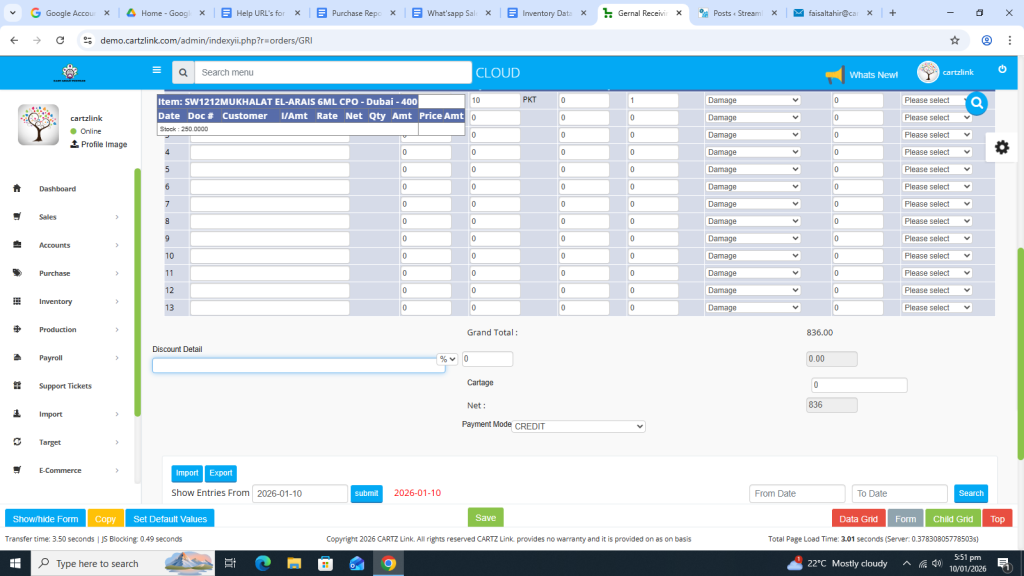Select Support Tickets in the sidebar

(65, 386)
